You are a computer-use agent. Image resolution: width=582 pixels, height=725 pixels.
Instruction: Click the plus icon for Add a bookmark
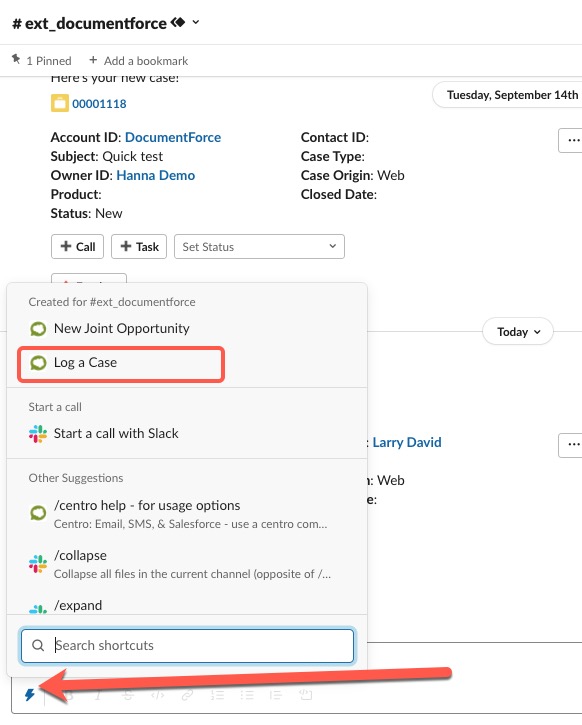pos(93,60)
